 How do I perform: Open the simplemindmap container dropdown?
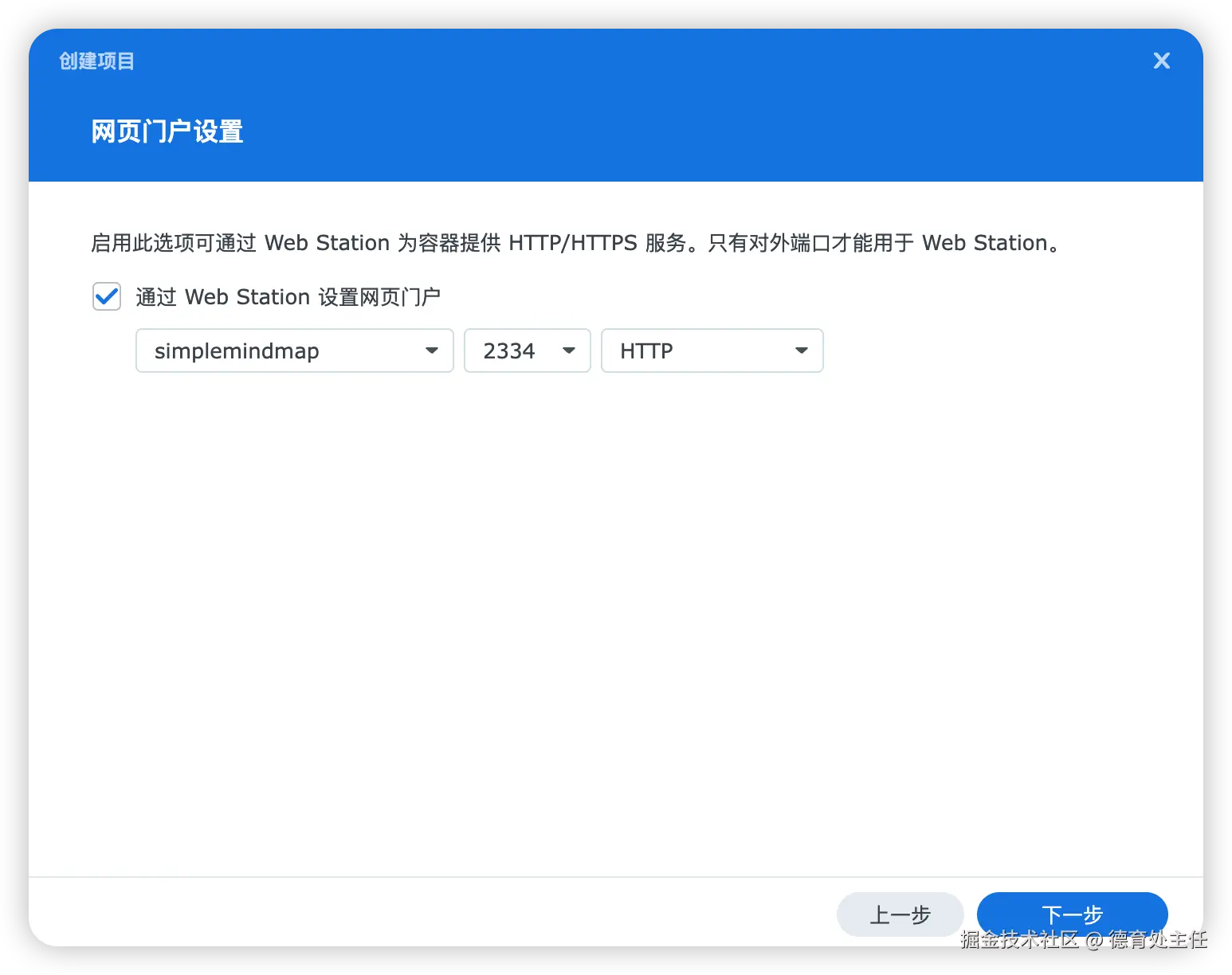pyautogui.click(x=295, y=350)
